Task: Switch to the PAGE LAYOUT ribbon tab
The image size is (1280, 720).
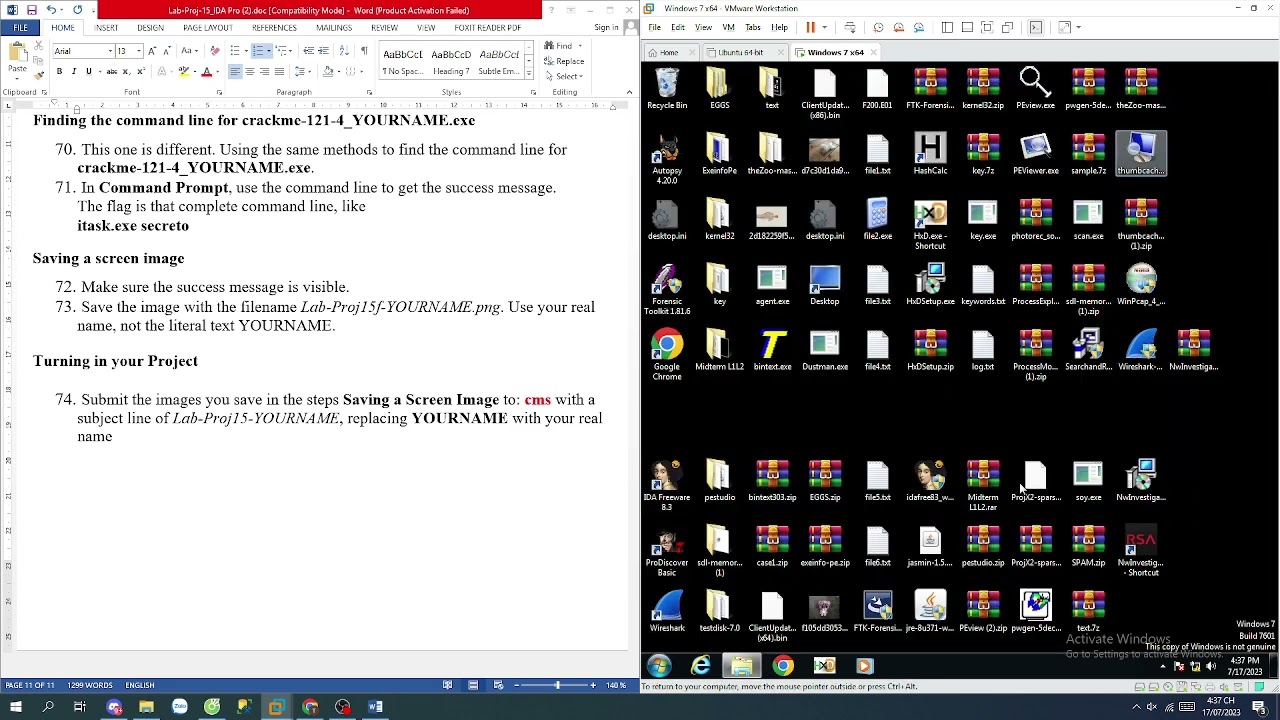Action: click(207, 28)
